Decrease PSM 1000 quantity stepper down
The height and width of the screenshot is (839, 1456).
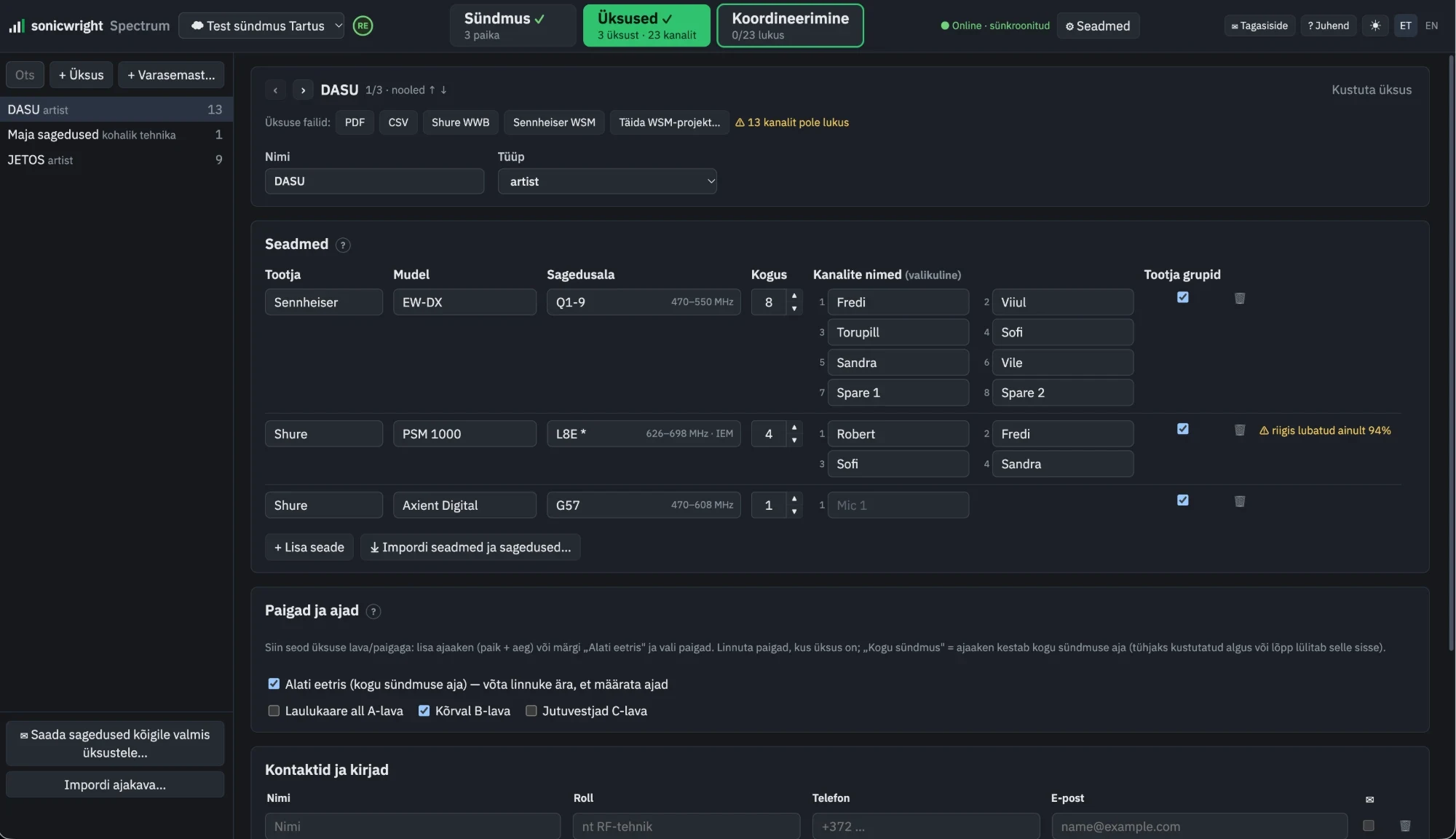[x=794, y=441]
